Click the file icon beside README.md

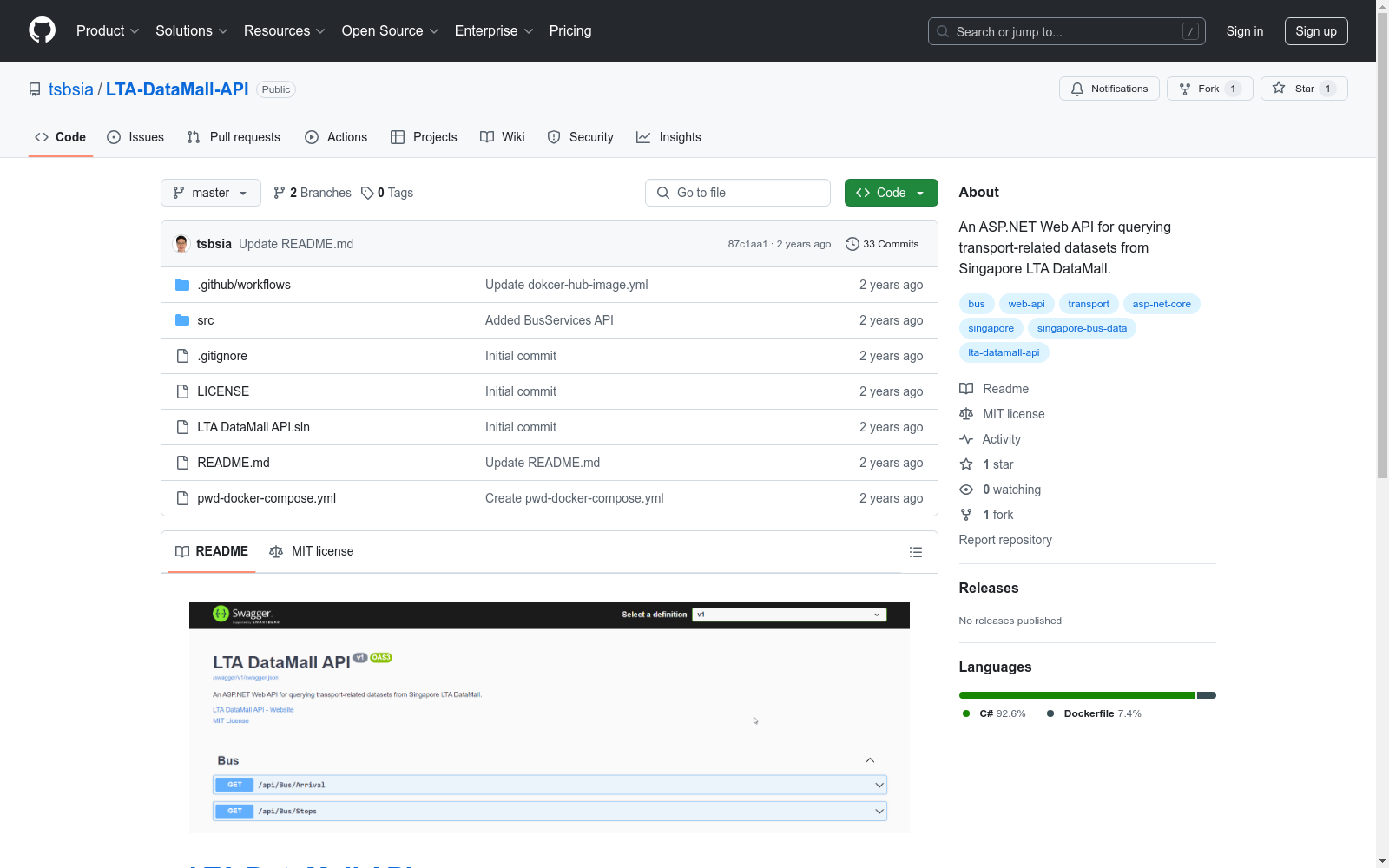(182, 463)
